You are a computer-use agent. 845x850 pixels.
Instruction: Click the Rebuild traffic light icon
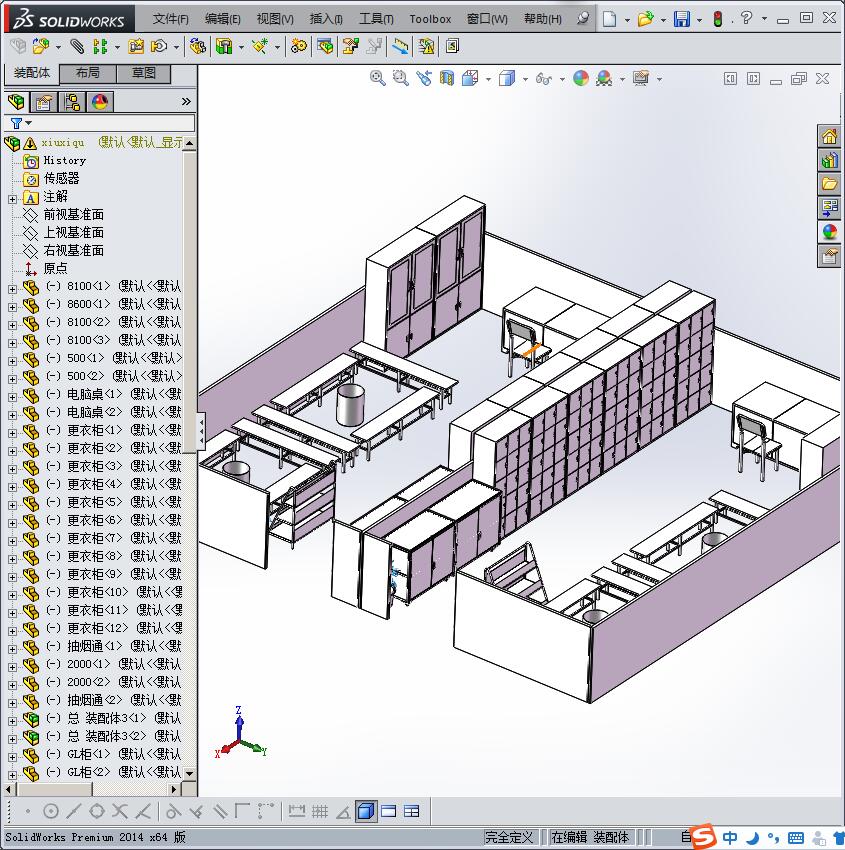pos(718,20)
